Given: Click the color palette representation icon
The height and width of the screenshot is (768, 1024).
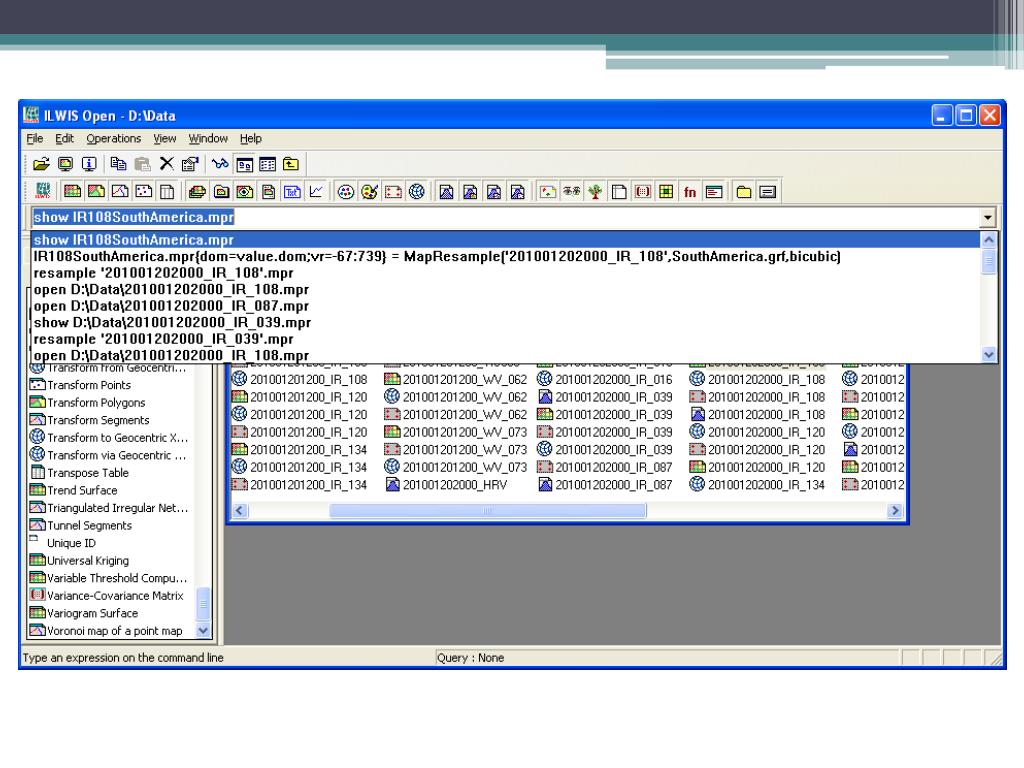Looking at the screenshot, I should pyautogui.click(x=368, y=190).
